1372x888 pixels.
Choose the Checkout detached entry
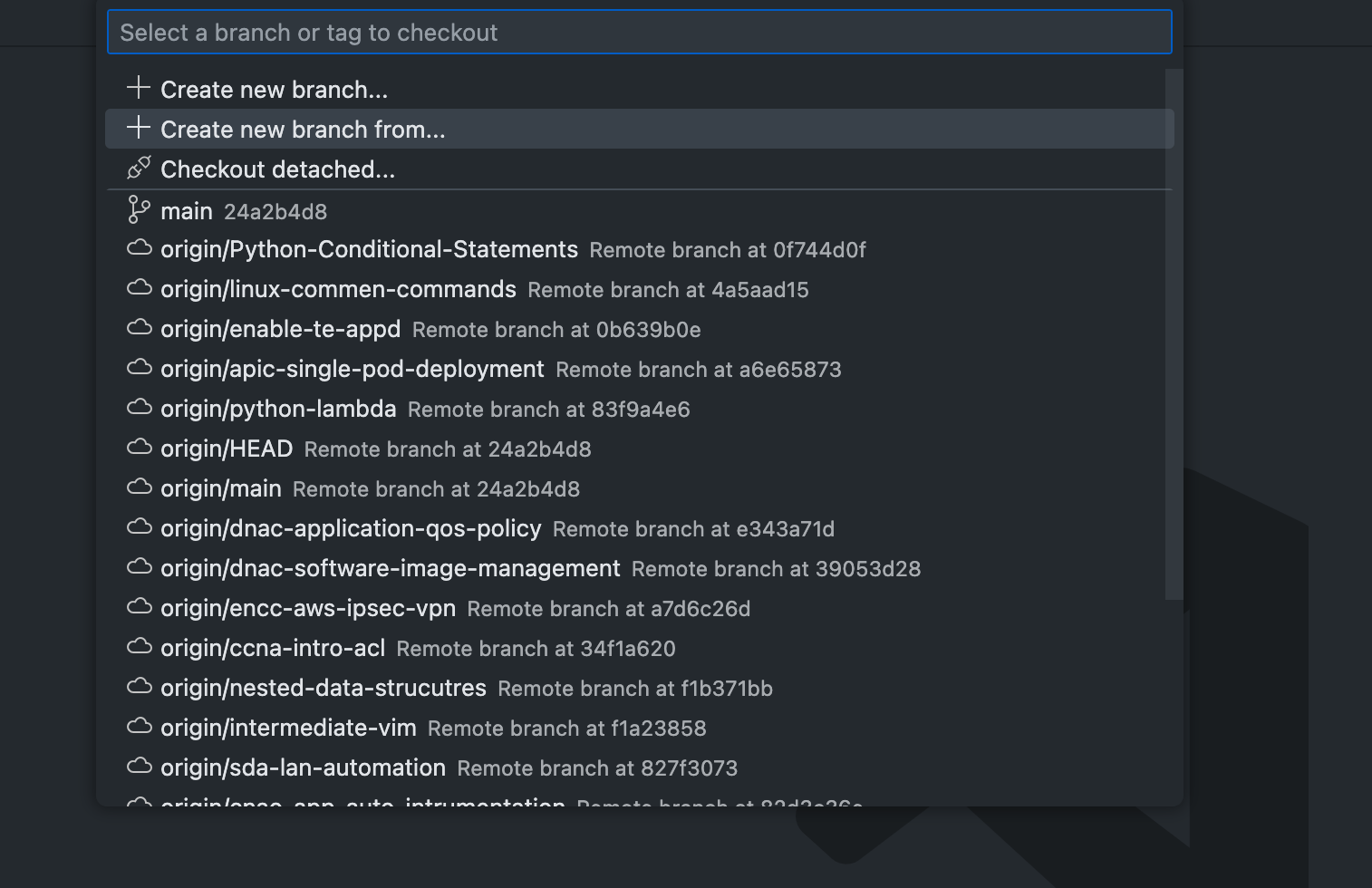point(277,169)
